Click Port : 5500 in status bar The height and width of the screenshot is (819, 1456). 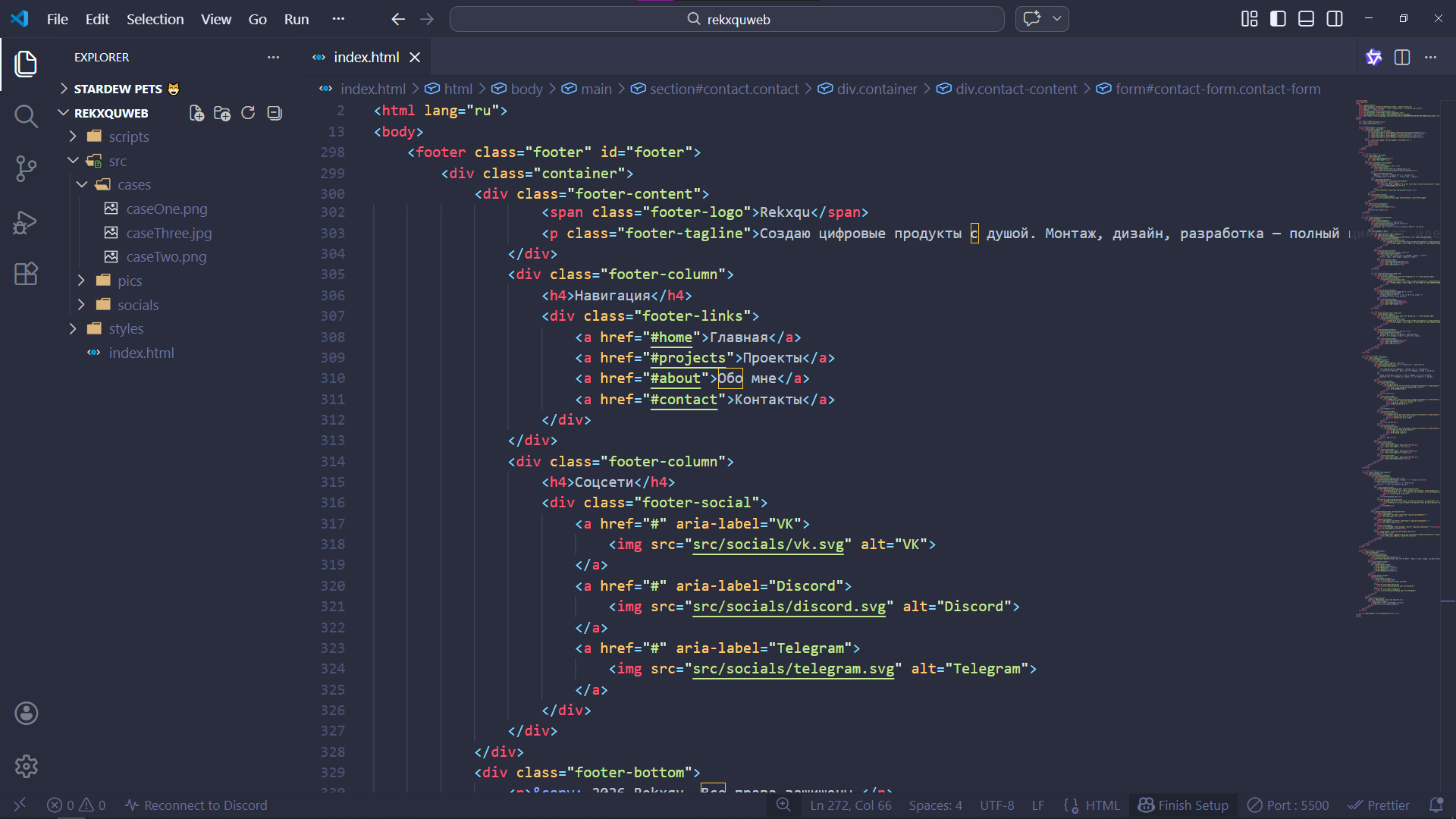[1288, 805]
